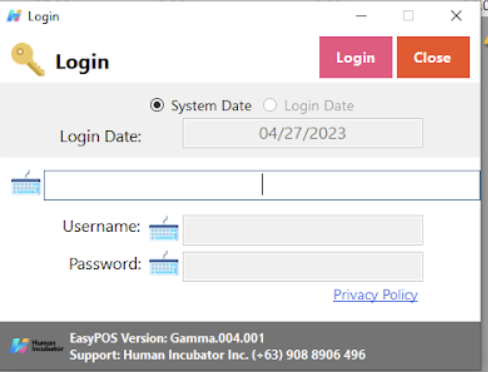The width and height of the screenshot is (488, 372).
Task: Click the Username input field
Action: (303, 230)
